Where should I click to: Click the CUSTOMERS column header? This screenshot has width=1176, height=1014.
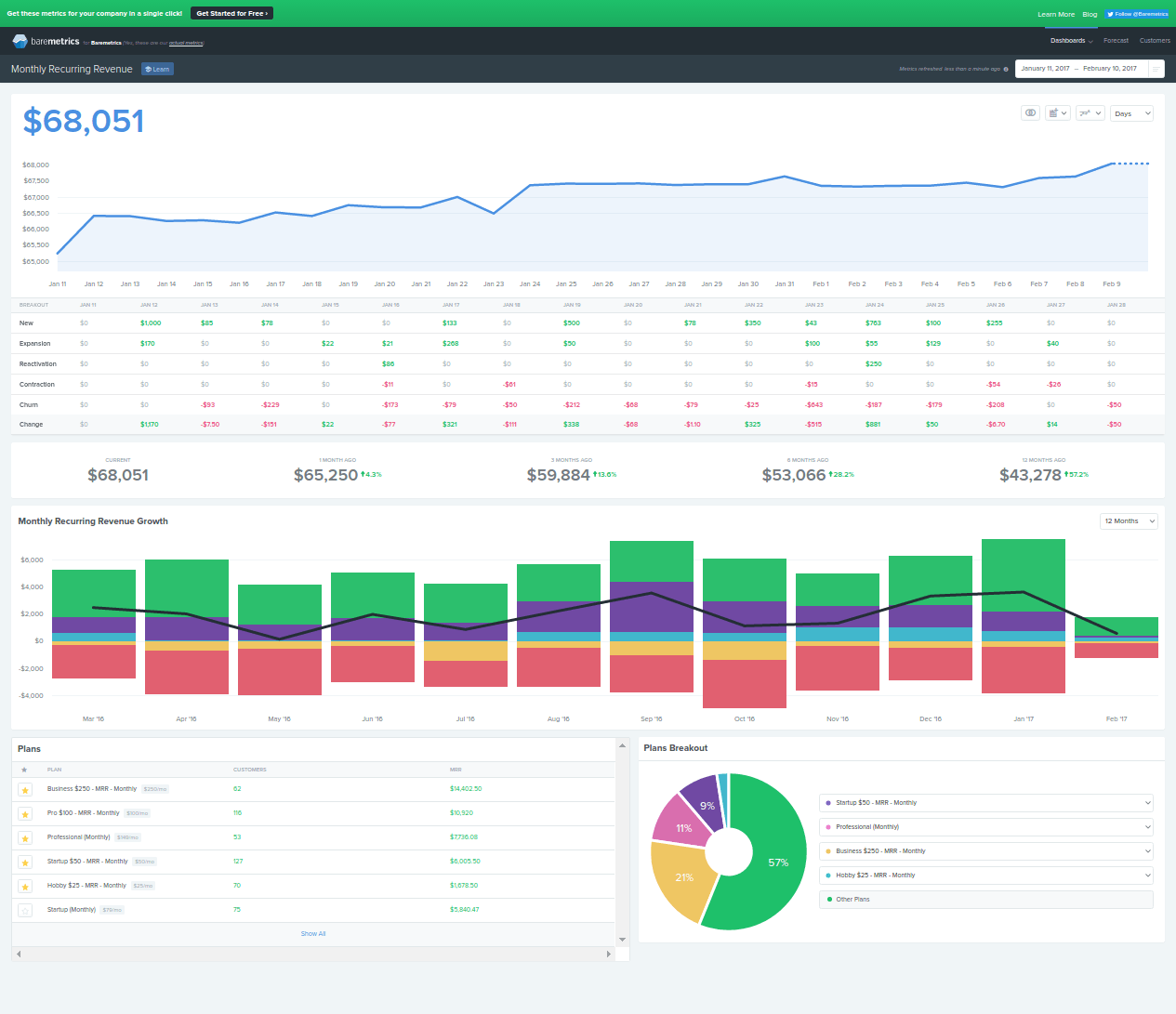tap(250, 770)
